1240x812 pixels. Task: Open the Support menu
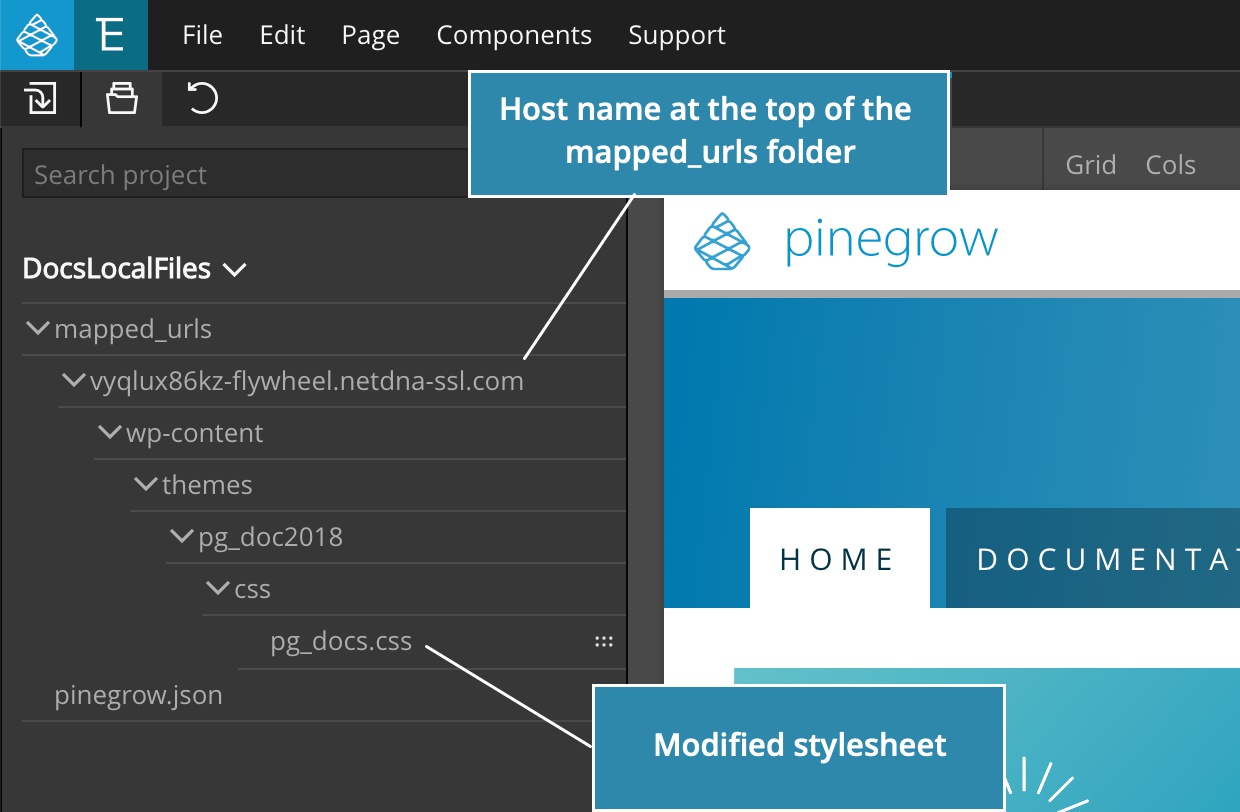pyautogui.click(x=677, y=36)
